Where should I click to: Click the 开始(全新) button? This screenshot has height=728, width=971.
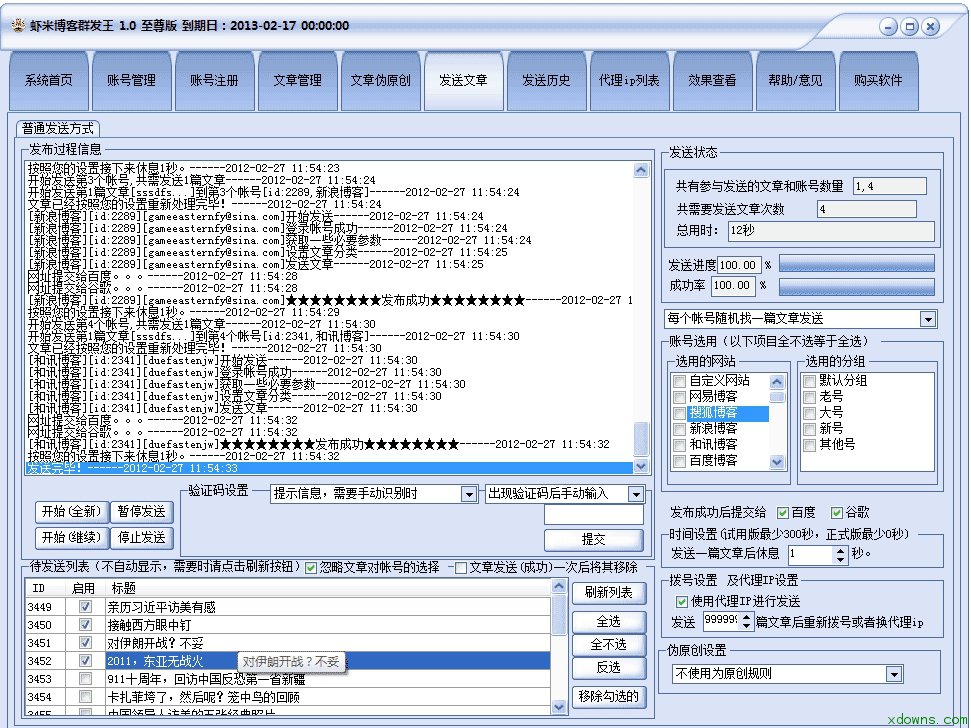[x=71, y=512]
